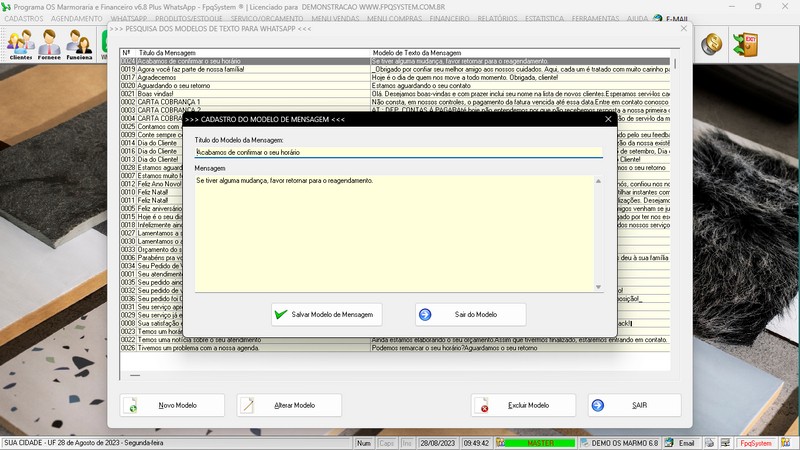Close the Cadastro do Modelo de Mensagem dialog
This screenshot has width=800, height=450.
point(608,119)
